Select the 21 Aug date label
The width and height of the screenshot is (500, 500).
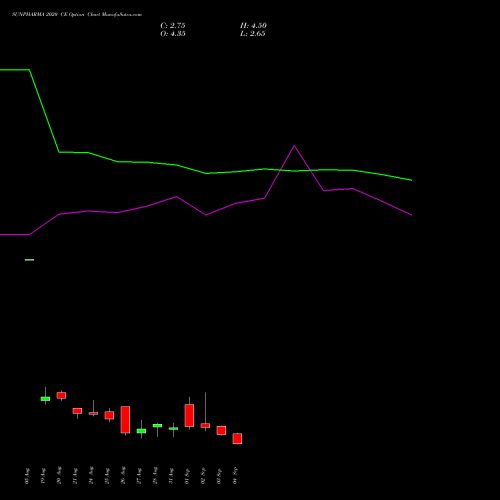click(x=75, y=476)
